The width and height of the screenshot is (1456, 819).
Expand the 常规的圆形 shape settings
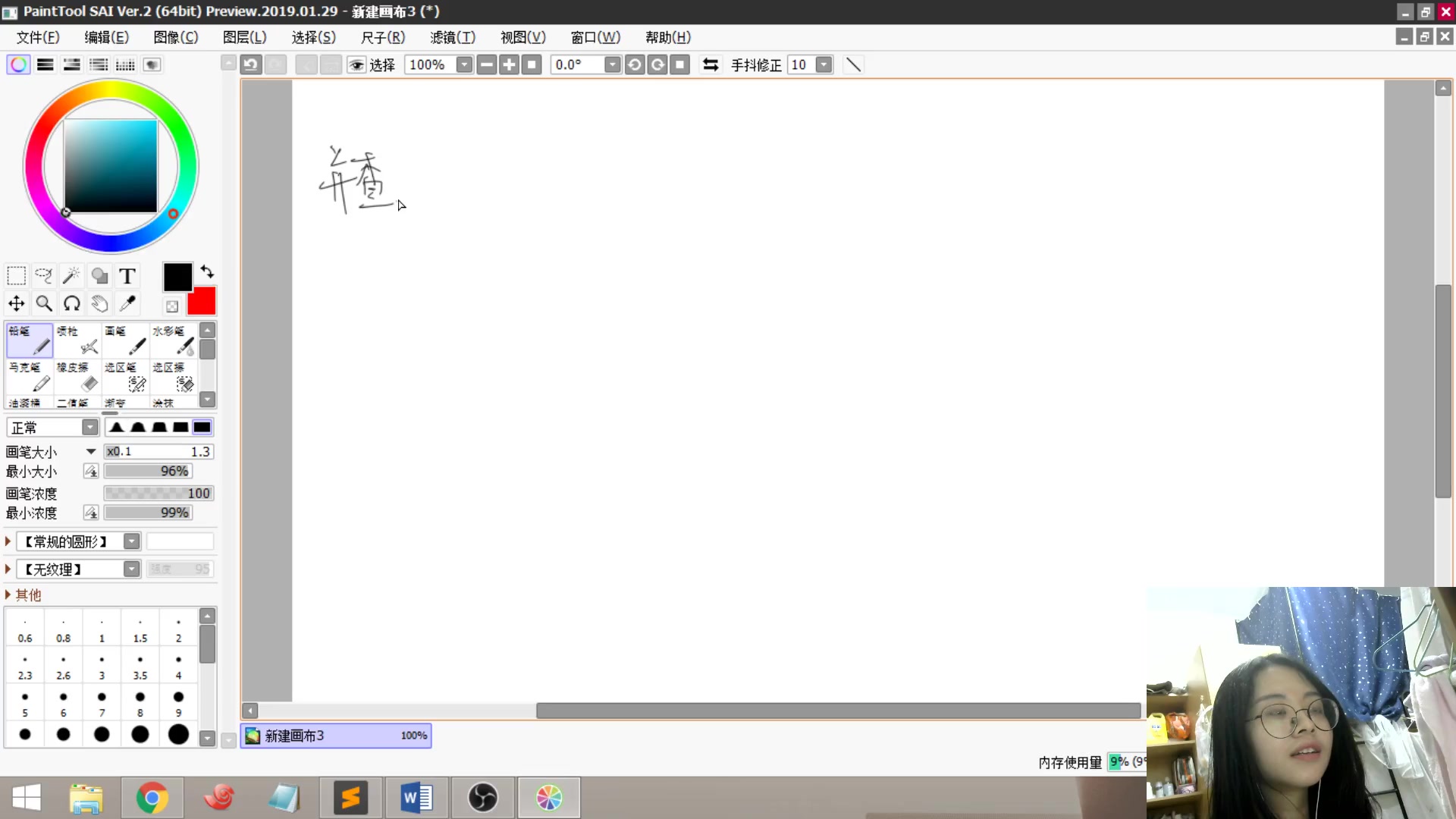[8, 541]
